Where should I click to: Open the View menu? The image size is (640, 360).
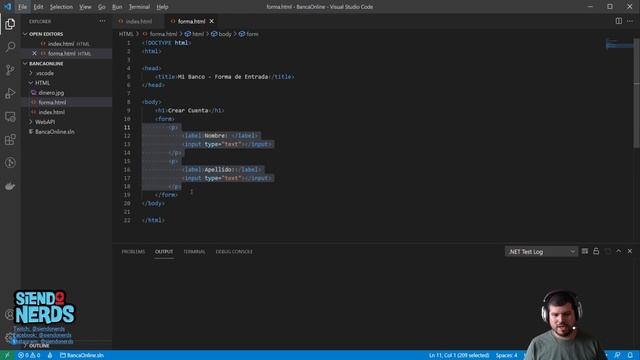pos(85,7)
